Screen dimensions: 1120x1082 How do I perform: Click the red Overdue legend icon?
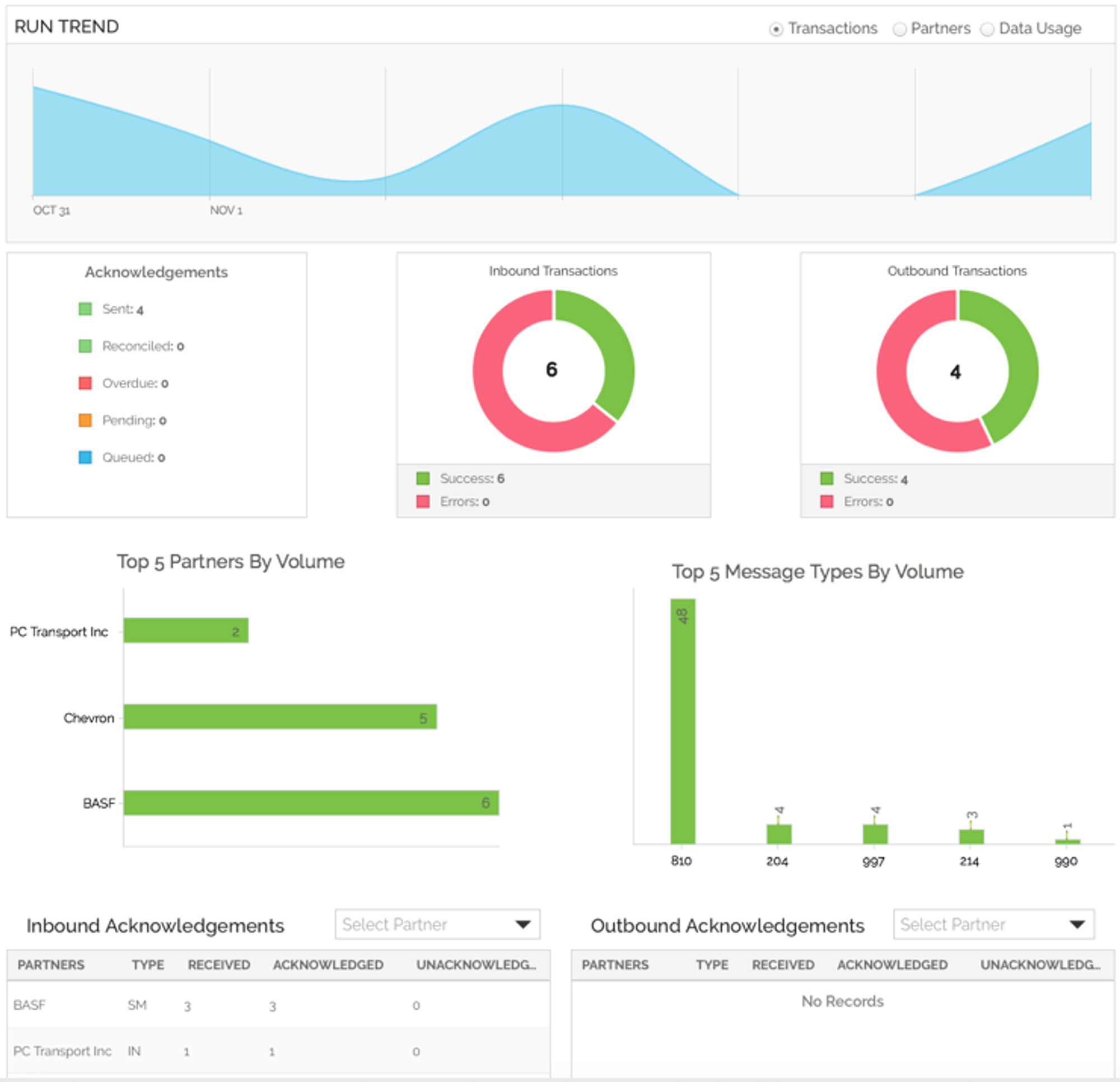85,383
